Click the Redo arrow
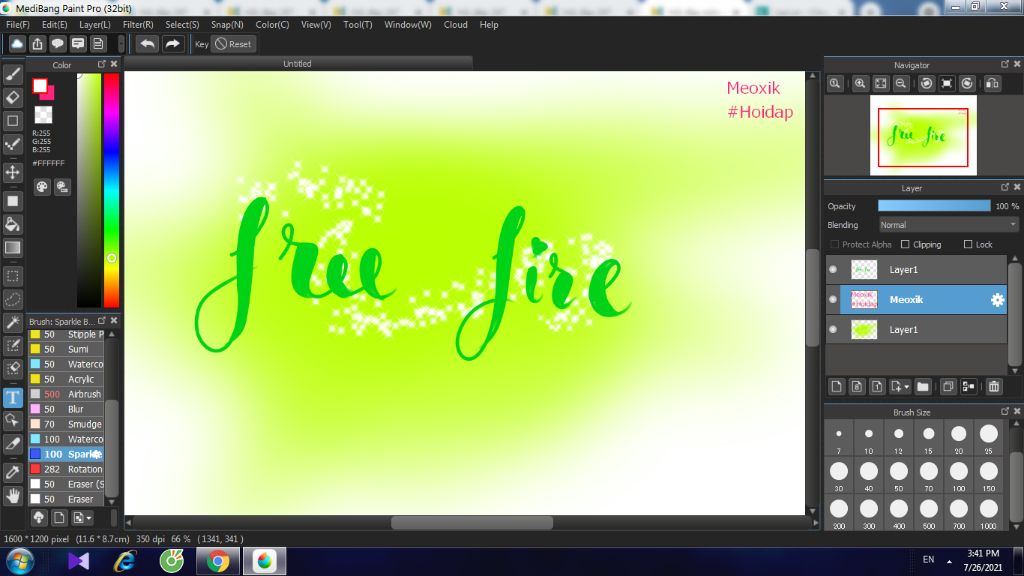 (x=172, y=44)
